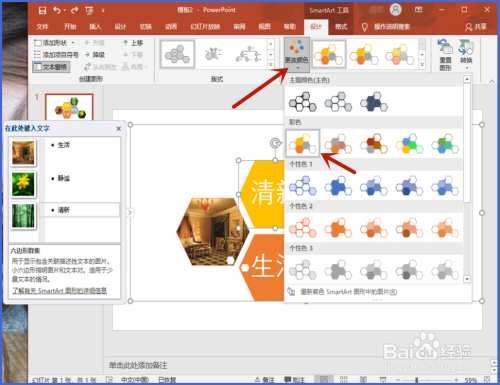The height and width of the screenshot is (385, 500).
Task: Choose first 彩色 colorful accent colors option
Action: (303, 143)
